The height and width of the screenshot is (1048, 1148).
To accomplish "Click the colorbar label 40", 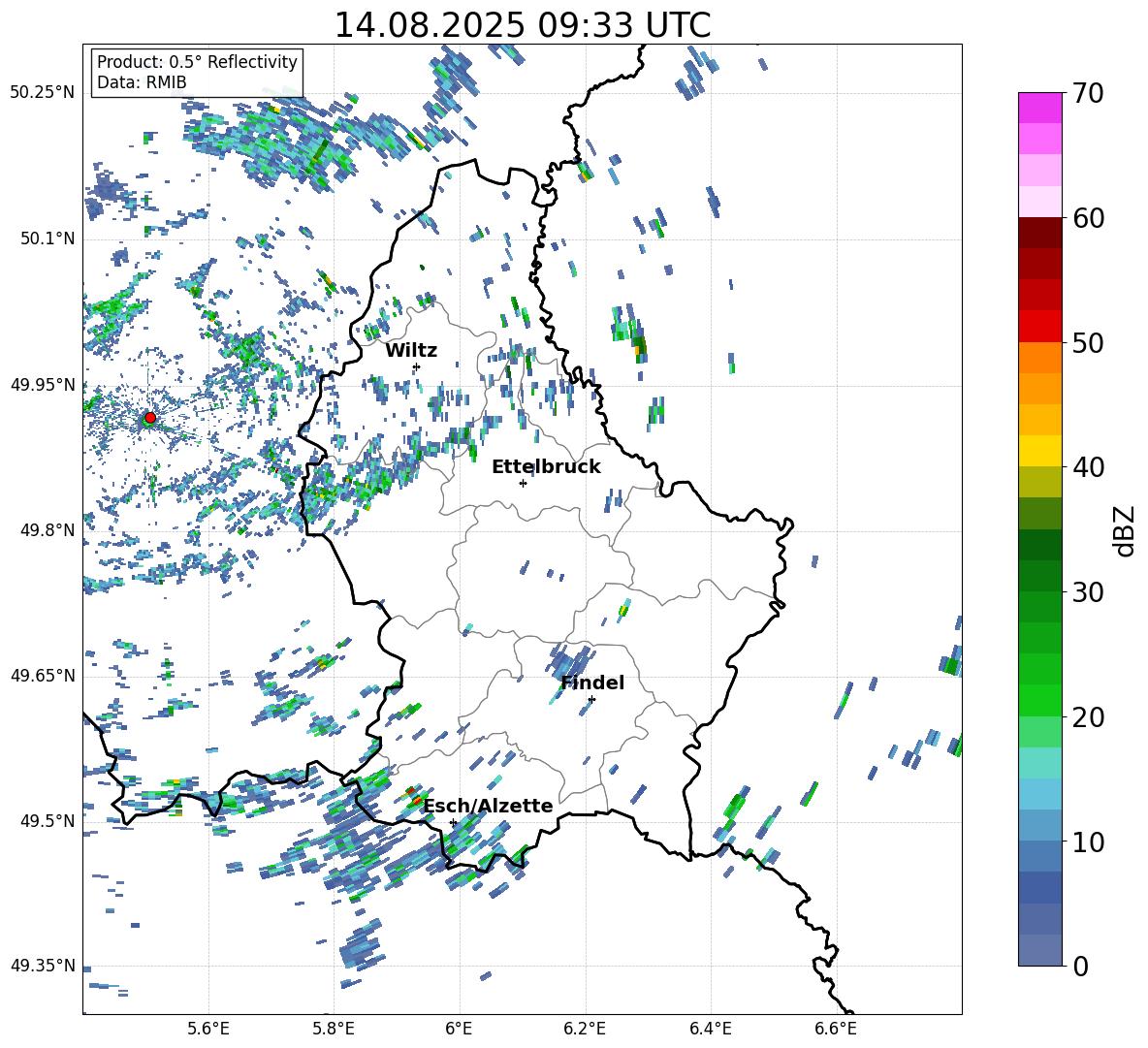I will click(1088, 467).
